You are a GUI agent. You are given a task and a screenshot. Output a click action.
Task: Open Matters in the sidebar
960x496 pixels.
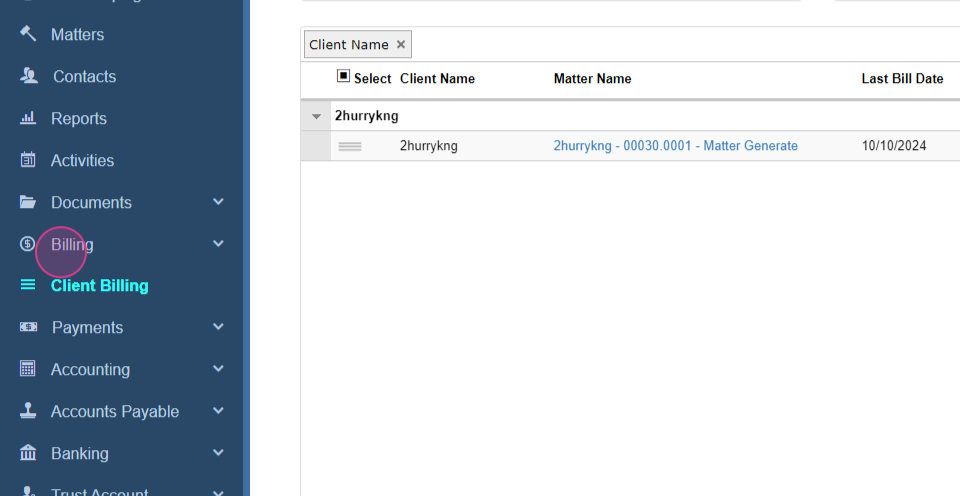tap(78, 34)
